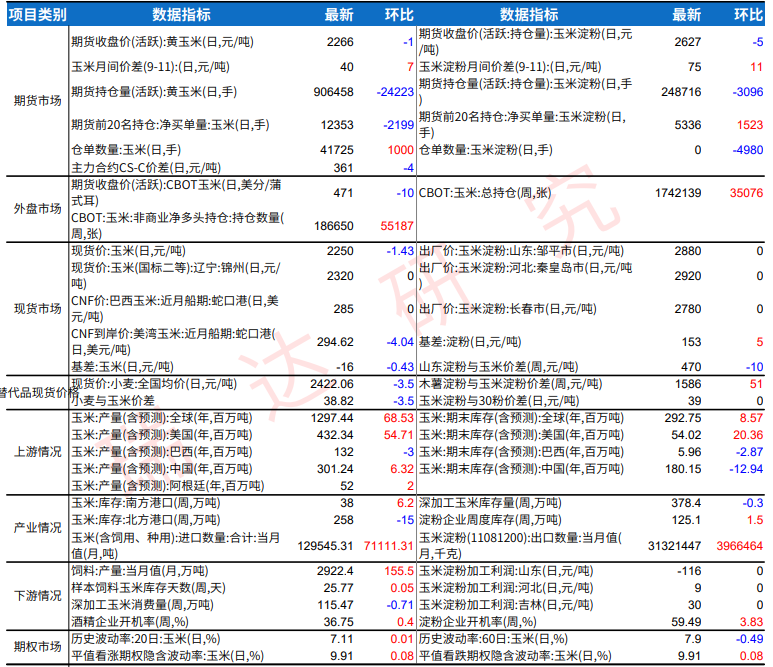Click 秦皇岛 starch price value 2920
773x667 pixels.
(x=688, y=276)
